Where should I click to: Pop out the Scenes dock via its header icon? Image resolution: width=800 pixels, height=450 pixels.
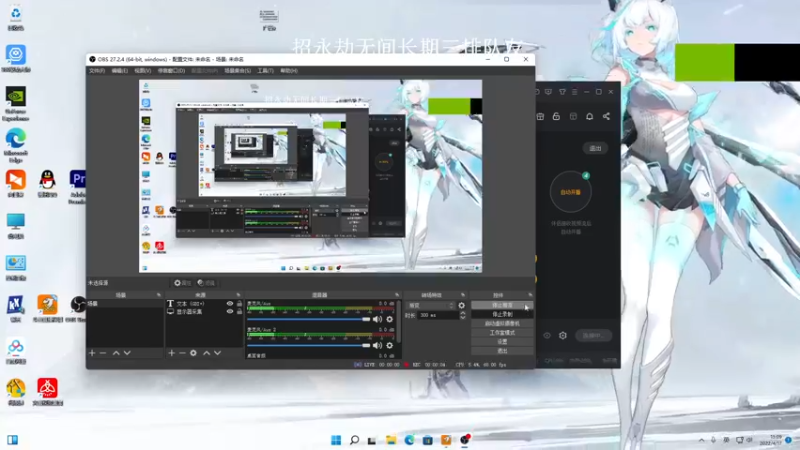159,295
